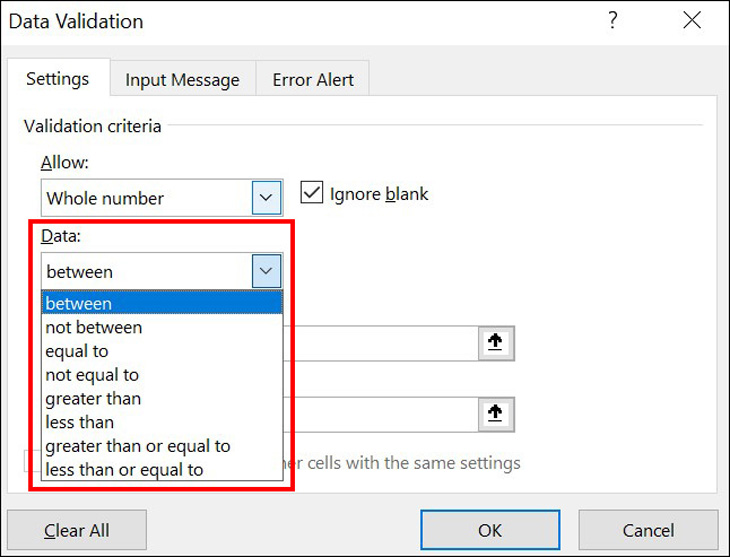730x557 pixels.
Task: Open the Error Alert tab
Action: 313,80
